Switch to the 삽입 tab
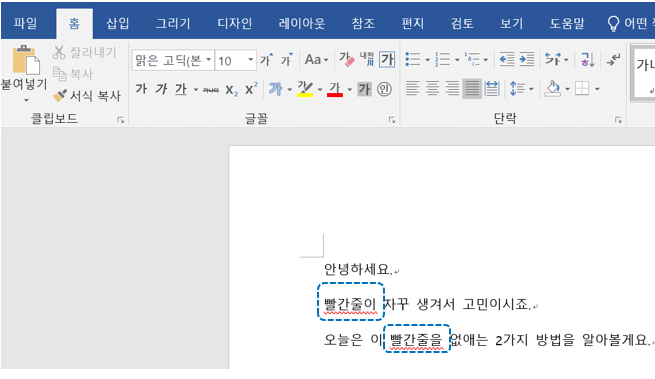655x379 pixels. point(117,23)
